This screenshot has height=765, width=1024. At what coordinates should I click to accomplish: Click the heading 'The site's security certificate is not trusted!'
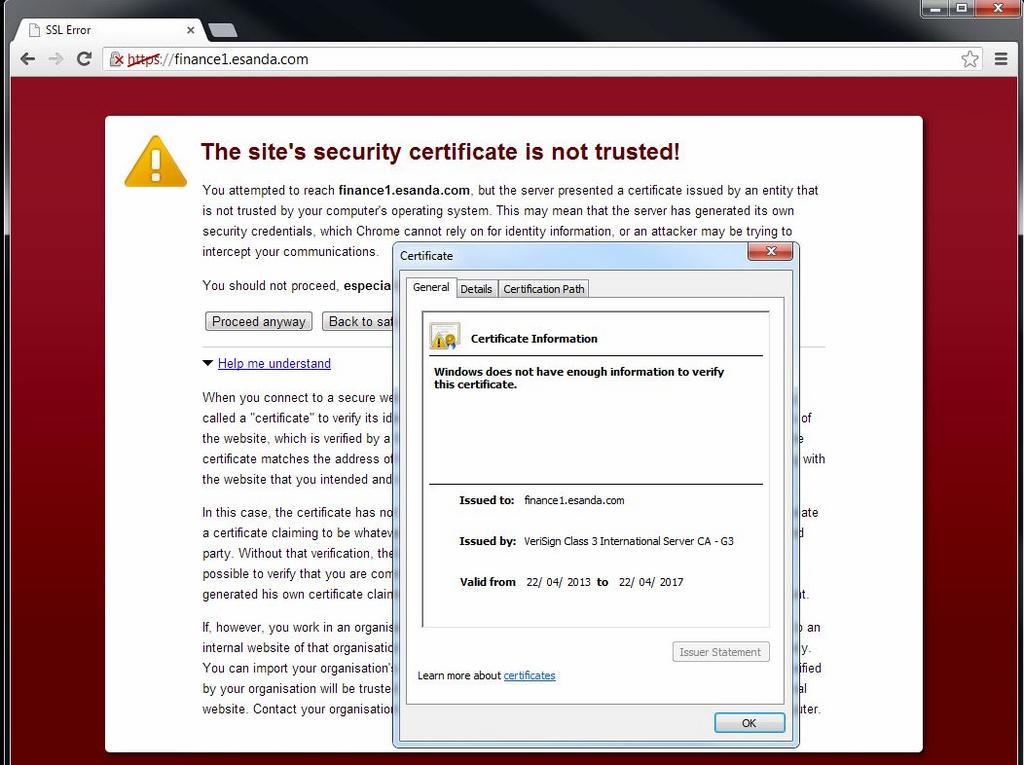pos(440,152)
